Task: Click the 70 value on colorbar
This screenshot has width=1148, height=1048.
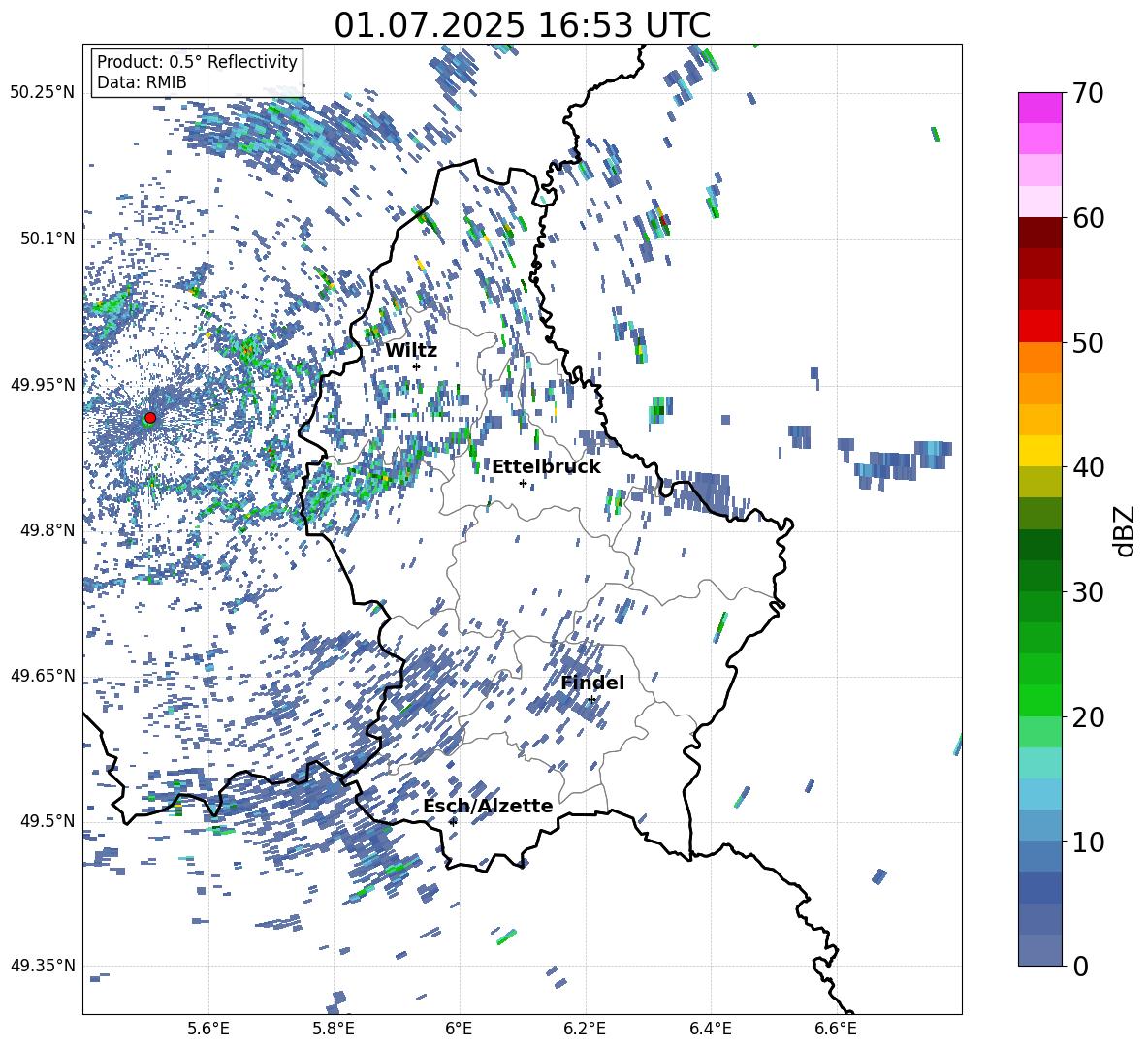Action: (x=1088, y=93)
